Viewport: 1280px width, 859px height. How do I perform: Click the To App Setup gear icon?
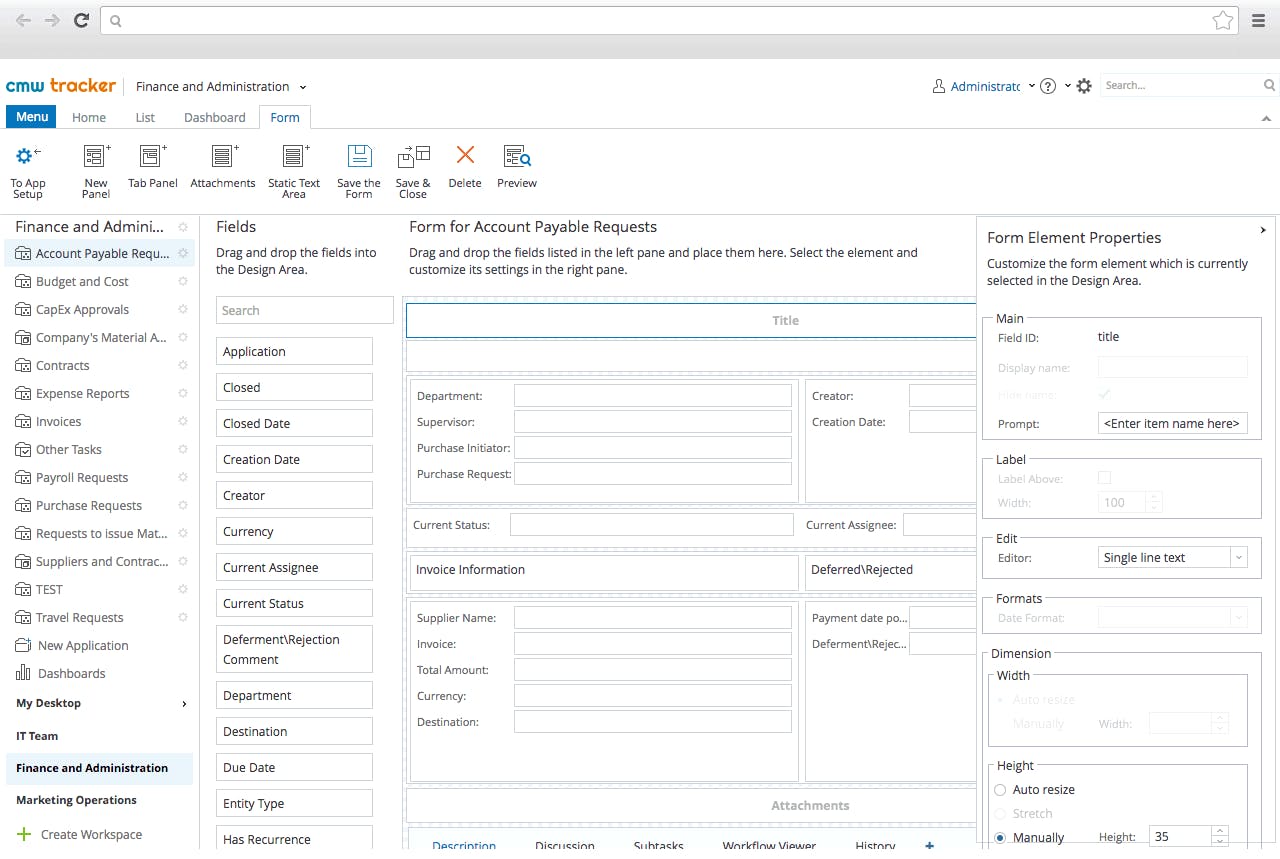pyautogui.click(x=28, y=155)
